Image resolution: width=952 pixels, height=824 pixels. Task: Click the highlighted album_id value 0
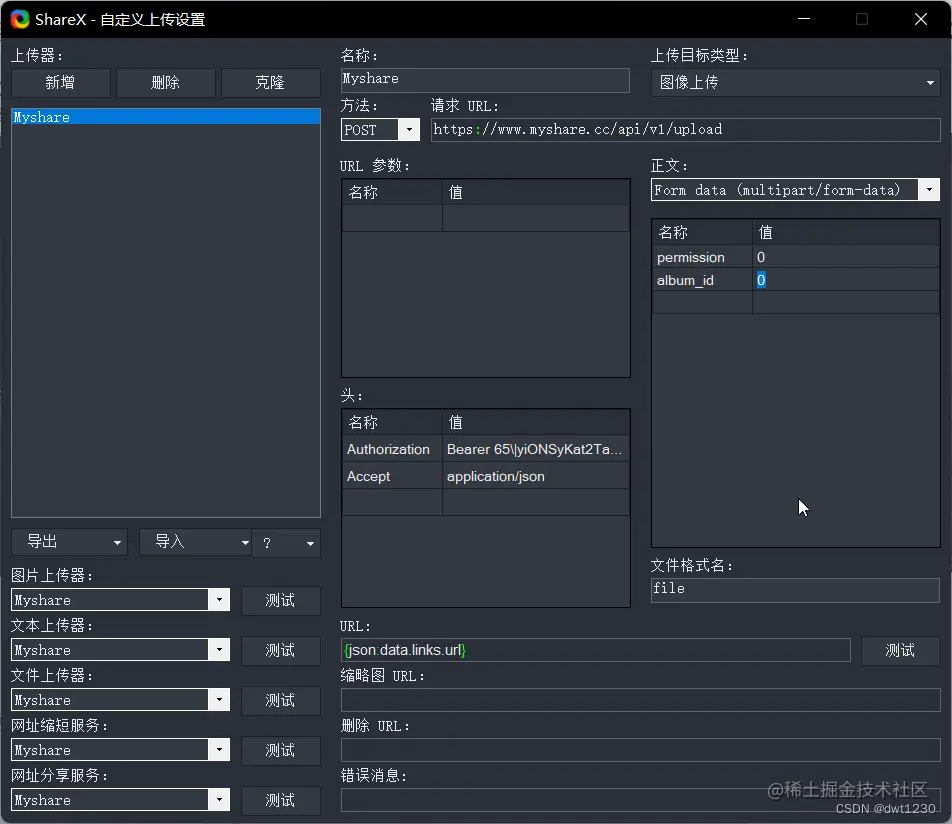761,281
